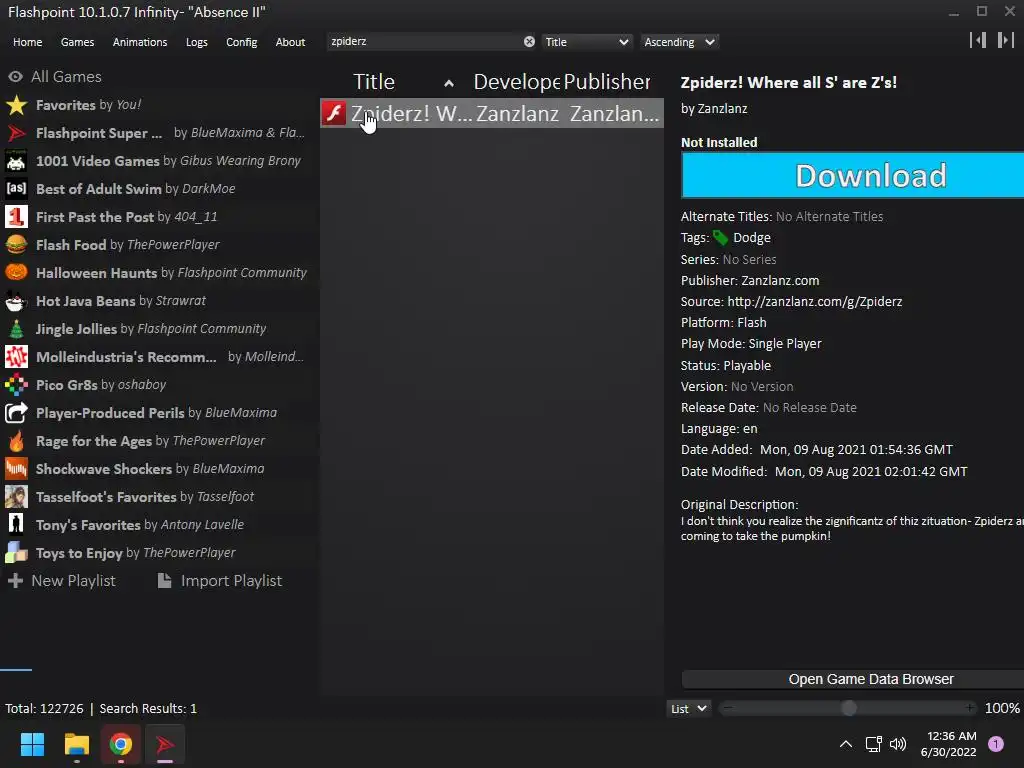The width and height of the screenshot is (1024, 768).
Task: Select Pico Gr8s playlist icon
Action: [x=16, y=385]
